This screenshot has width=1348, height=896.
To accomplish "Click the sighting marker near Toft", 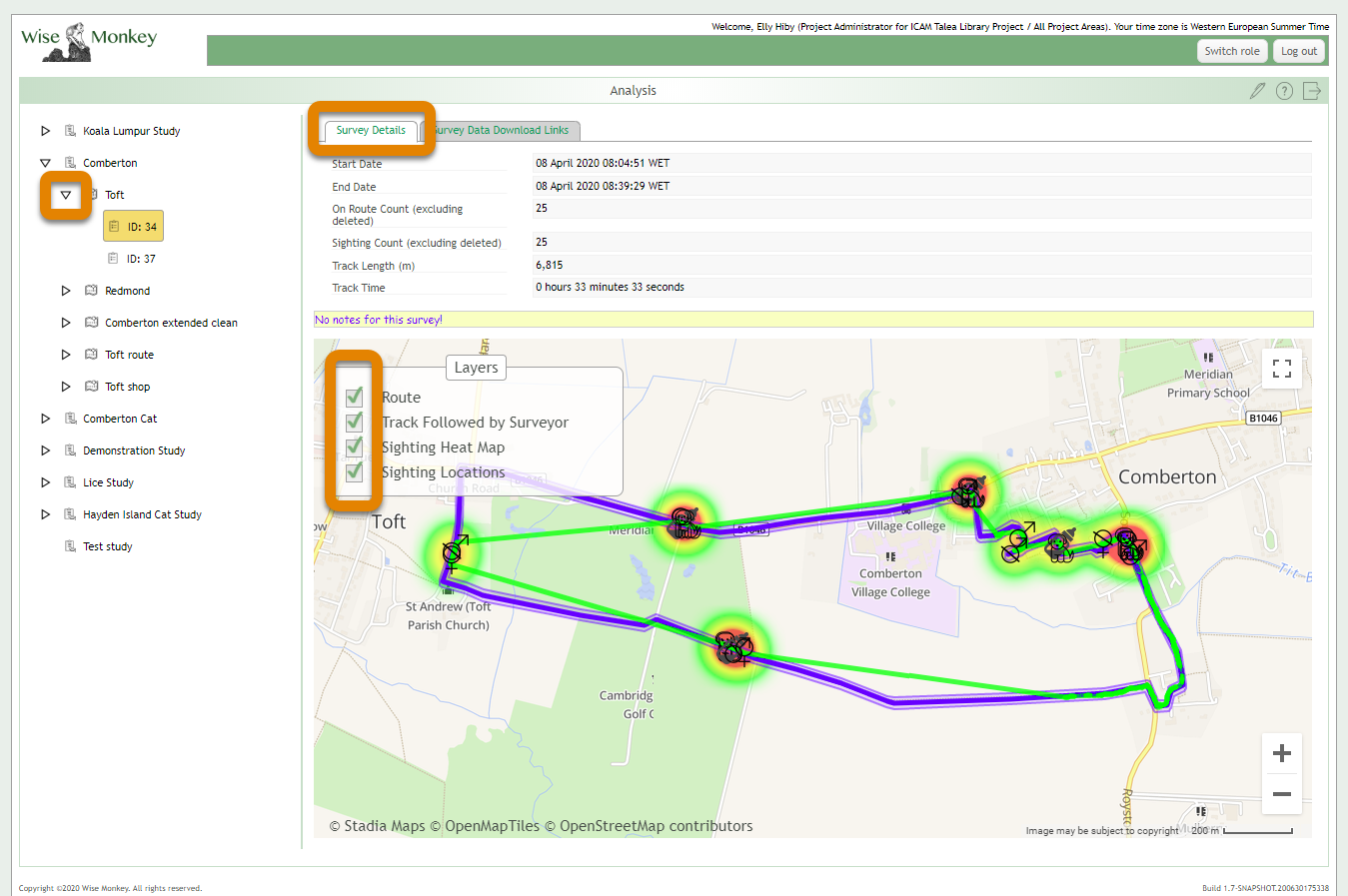I will point(452,553).
